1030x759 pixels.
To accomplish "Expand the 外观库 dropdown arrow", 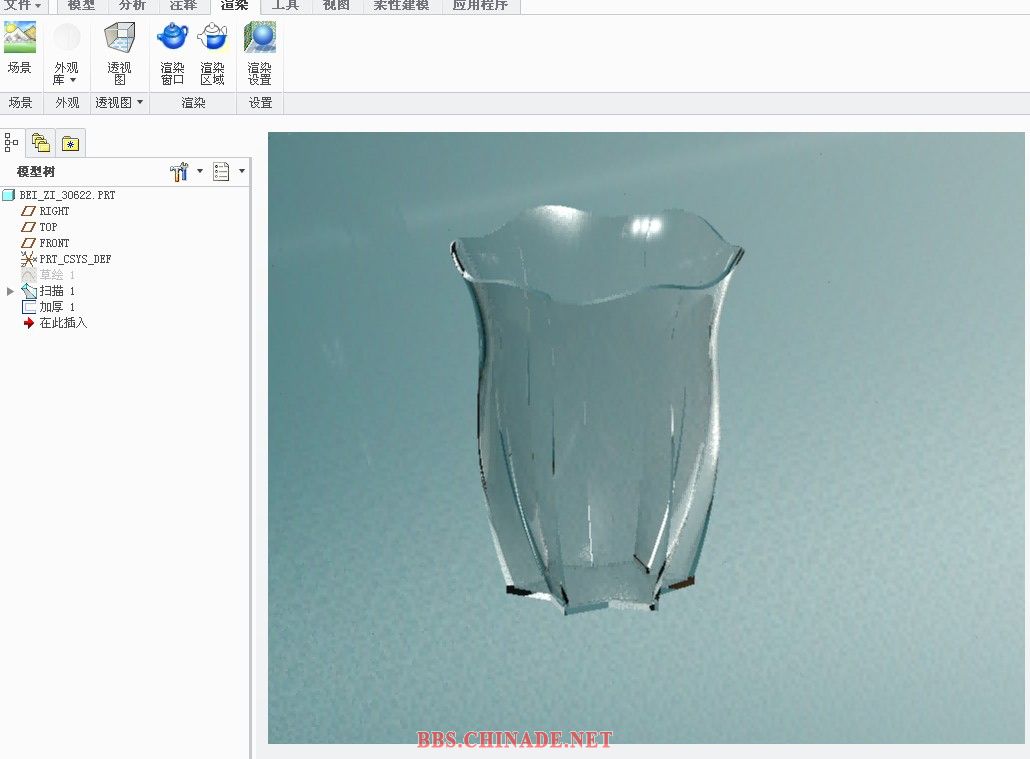I will tap(73, 80).
